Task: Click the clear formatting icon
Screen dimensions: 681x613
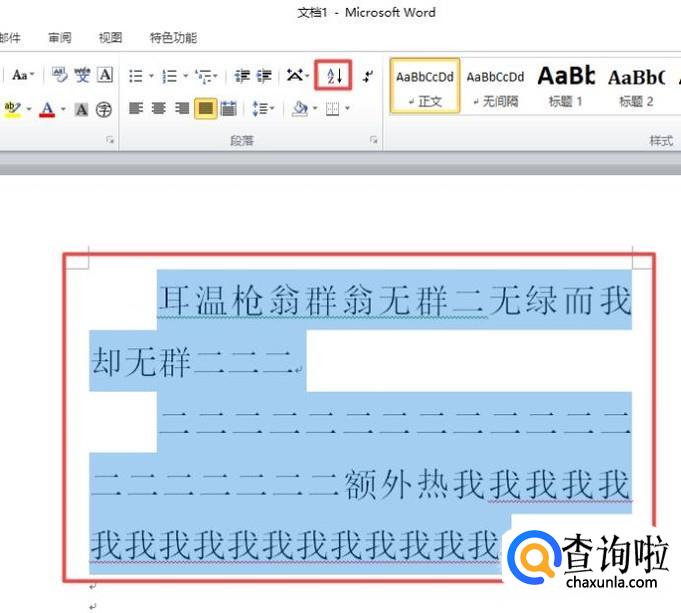Action: [60, 75]
